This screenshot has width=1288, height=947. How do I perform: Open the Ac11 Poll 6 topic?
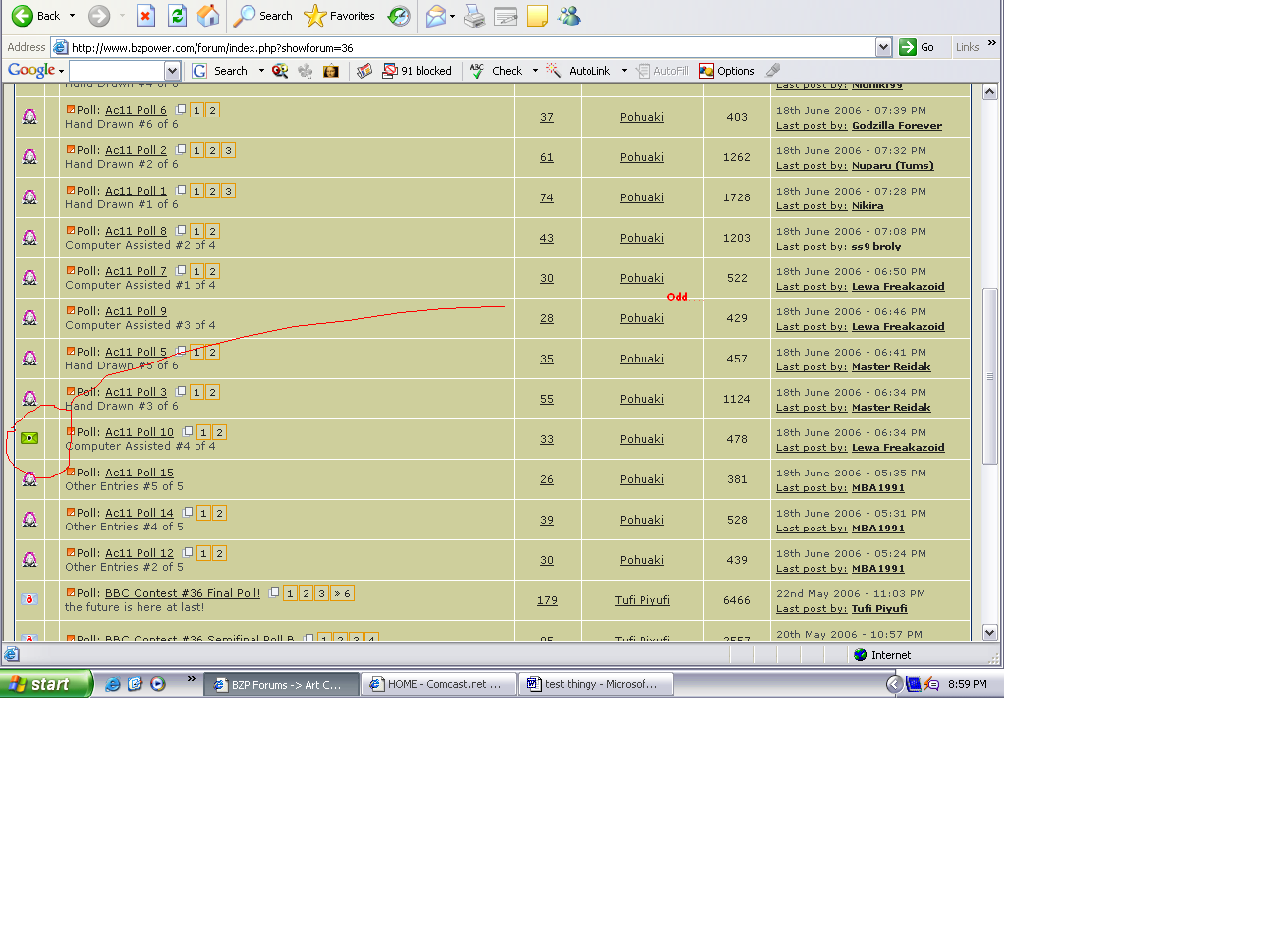pos(136,110)
